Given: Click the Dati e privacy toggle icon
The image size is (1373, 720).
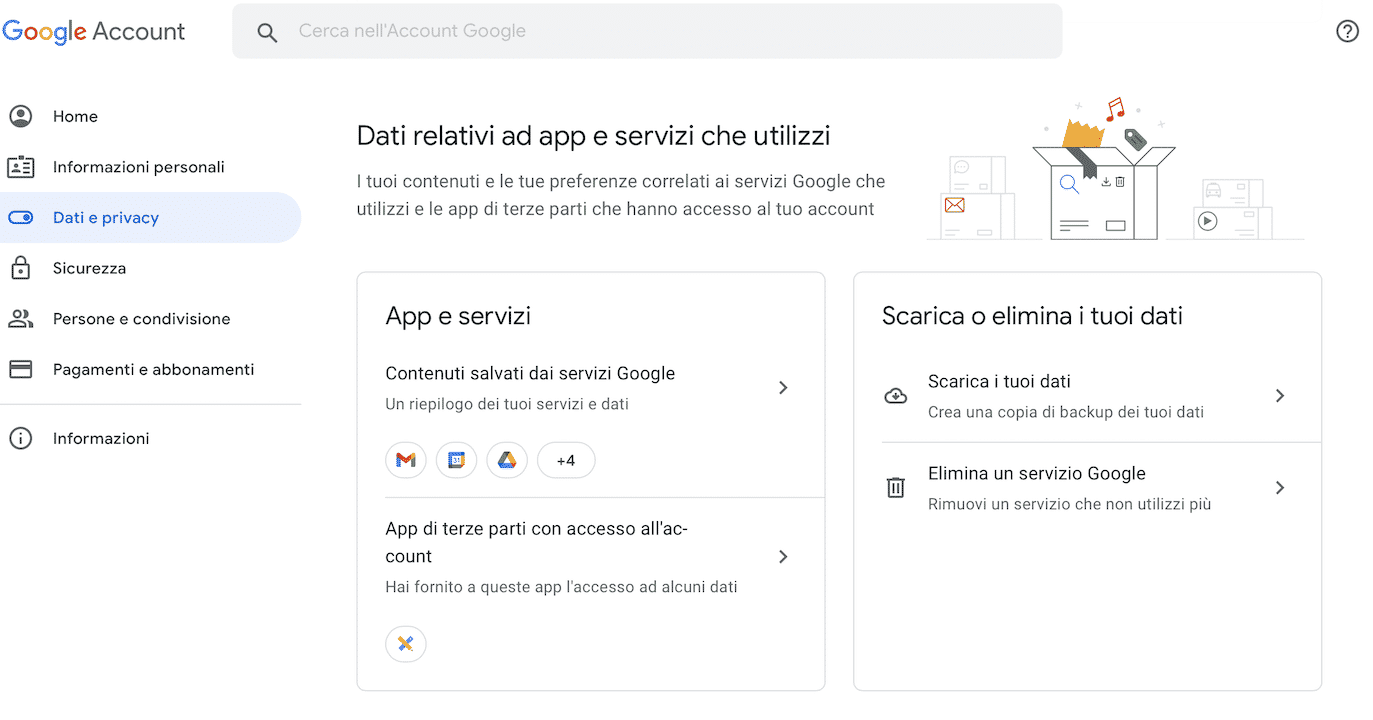Looking at the screenshot, I should (x=21, y=217).
